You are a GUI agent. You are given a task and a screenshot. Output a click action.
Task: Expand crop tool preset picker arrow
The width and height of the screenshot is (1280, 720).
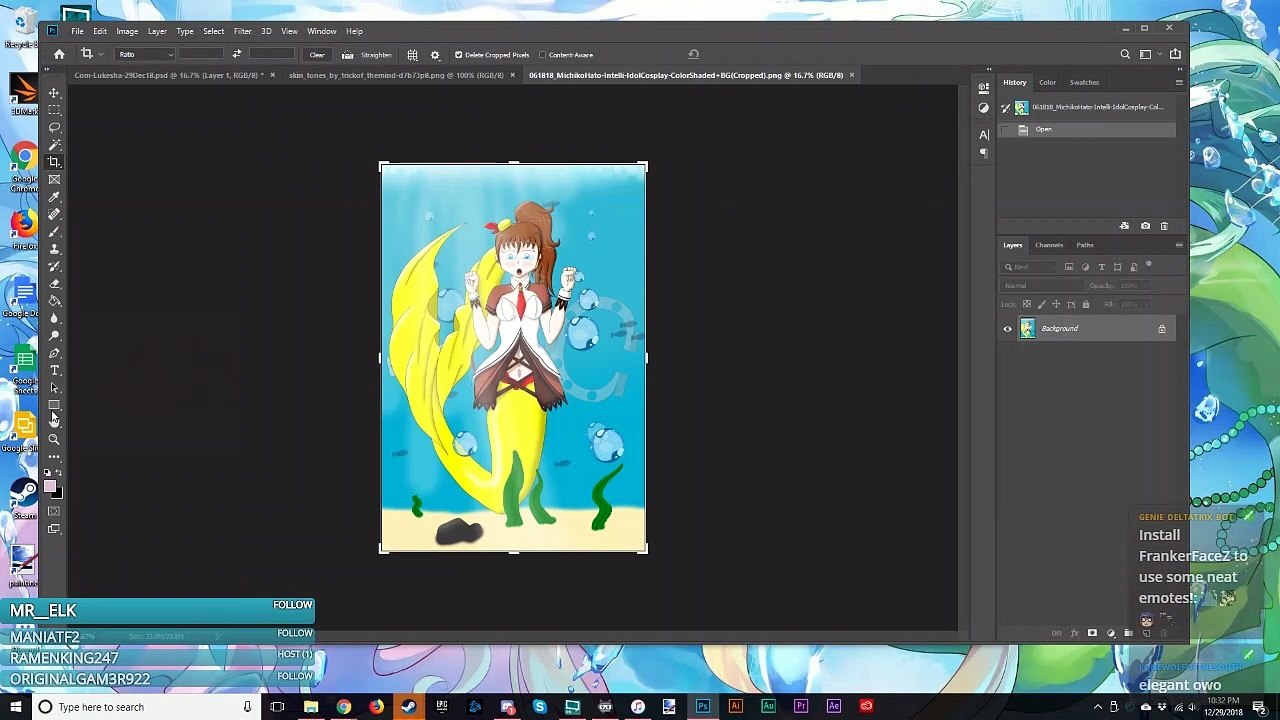pos(101,55)
